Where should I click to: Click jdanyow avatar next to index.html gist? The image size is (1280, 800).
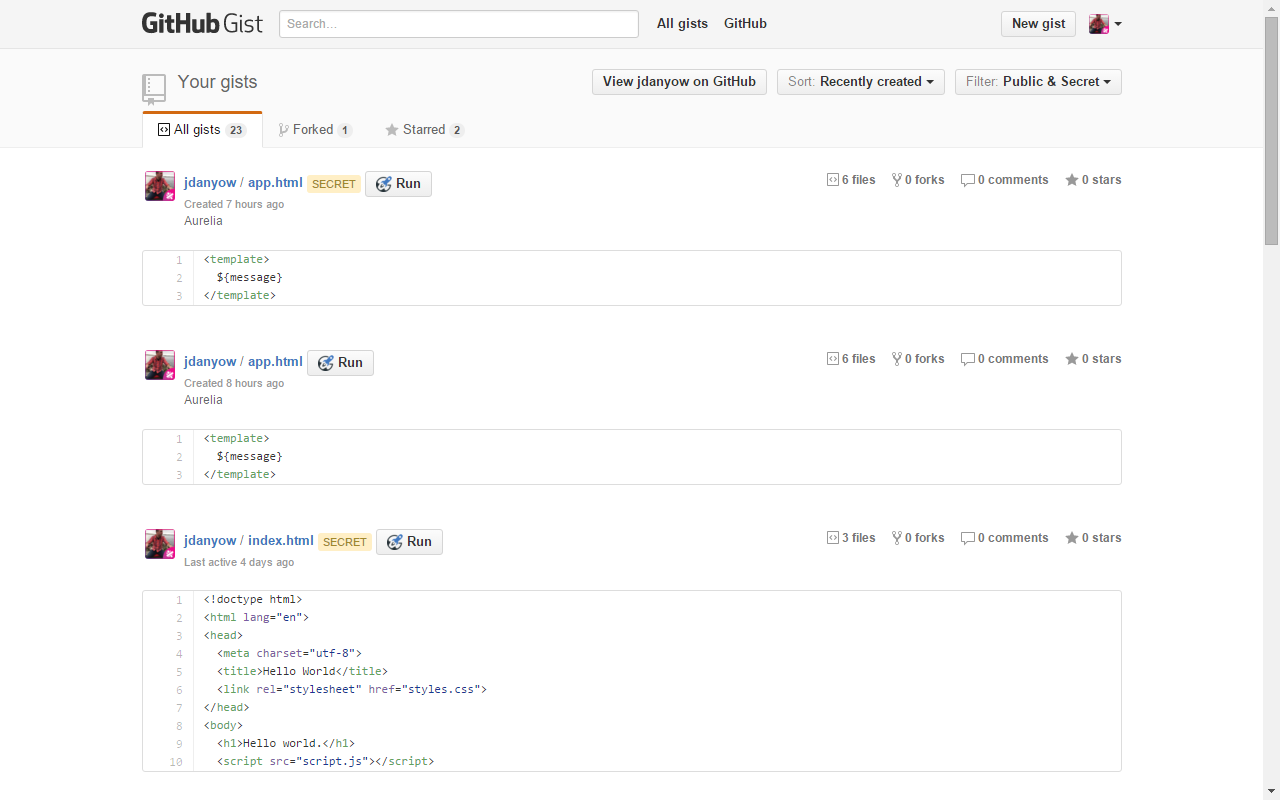(x=160, y=544)
